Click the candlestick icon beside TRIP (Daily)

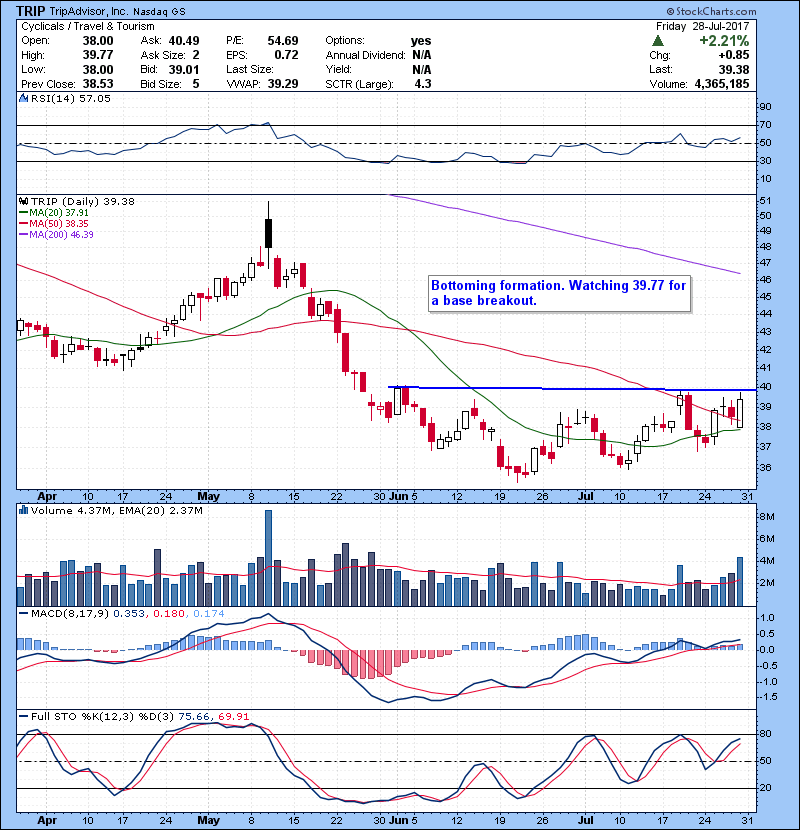[x=23, y=201]
